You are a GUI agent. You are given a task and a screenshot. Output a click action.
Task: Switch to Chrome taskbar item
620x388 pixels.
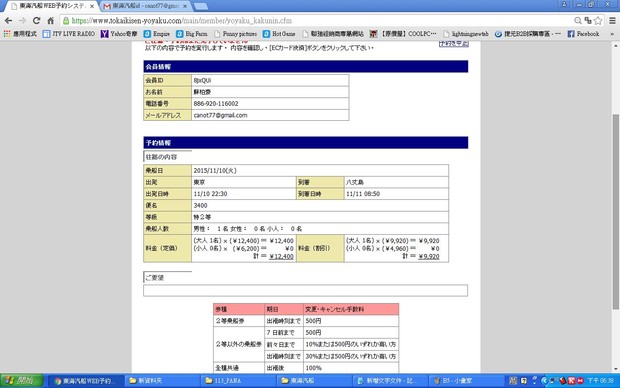point(86,381)
